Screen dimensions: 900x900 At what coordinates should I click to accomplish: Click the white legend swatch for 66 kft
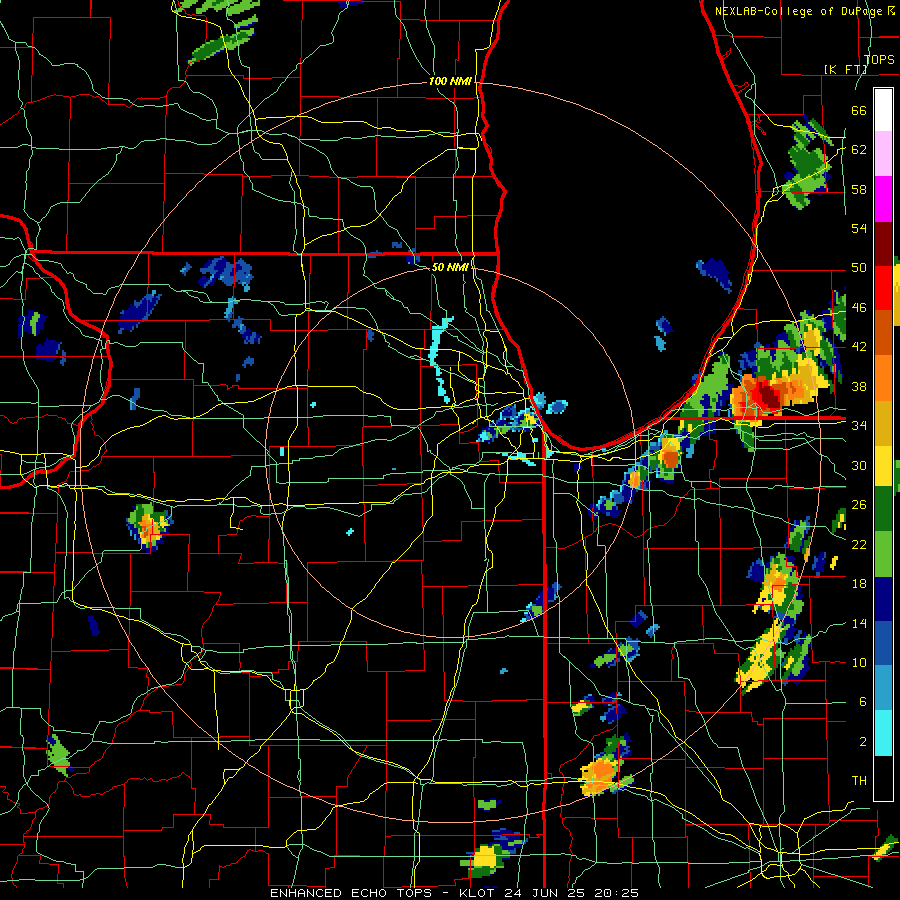coord(883,110)
